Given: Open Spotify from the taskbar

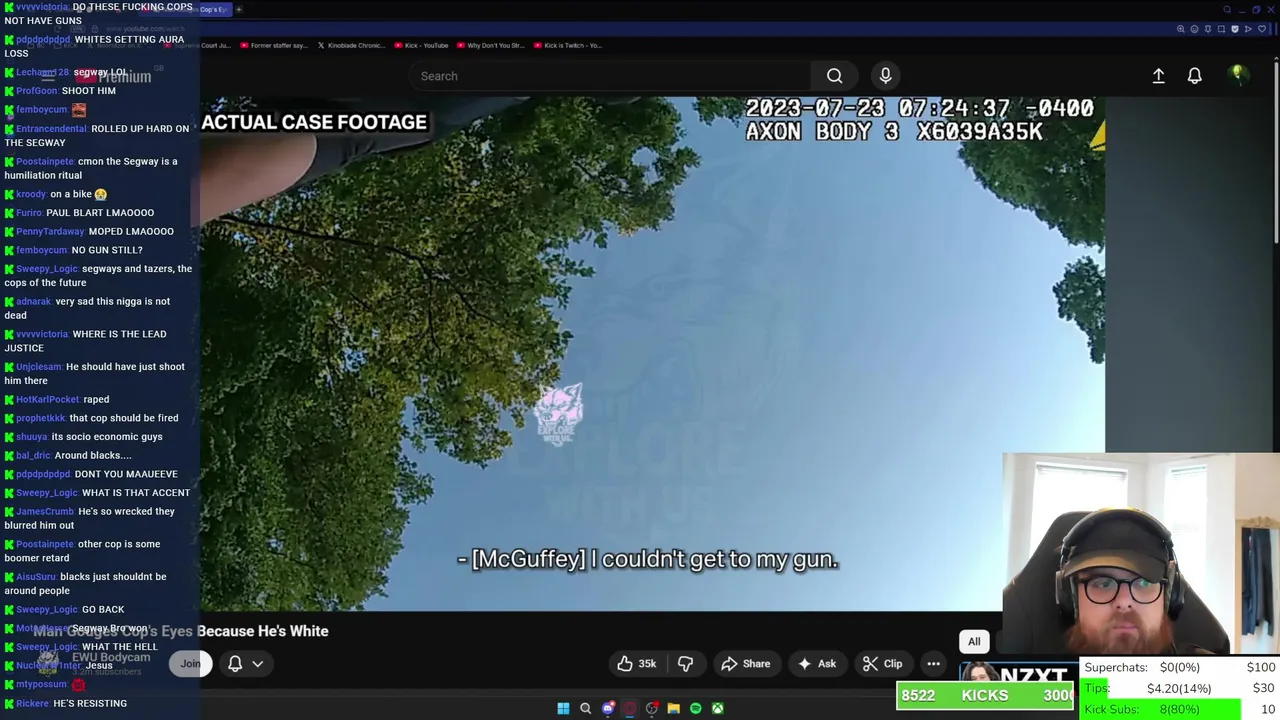Looking at the screenshot, I should point(695,708).
